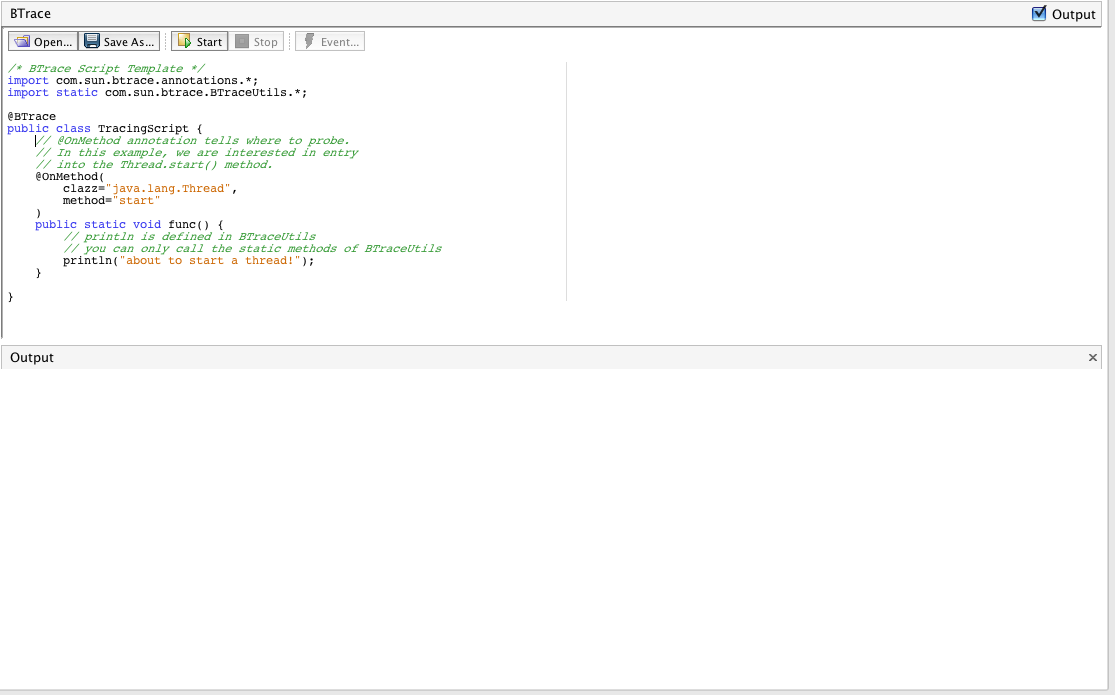Click the disabled Stop button
Screen dimensions: 1115x695
click(x=256, y=41)
